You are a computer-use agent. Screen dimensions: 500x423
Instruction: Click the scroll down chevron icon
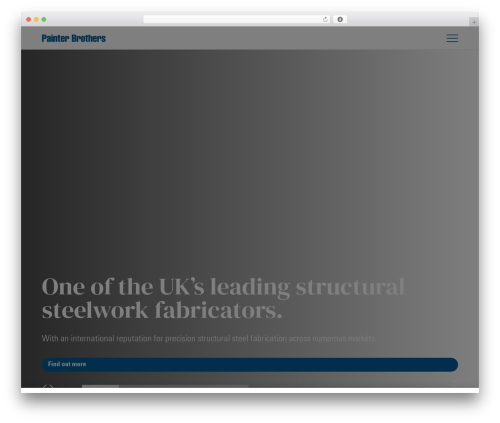tap(454, 382)
